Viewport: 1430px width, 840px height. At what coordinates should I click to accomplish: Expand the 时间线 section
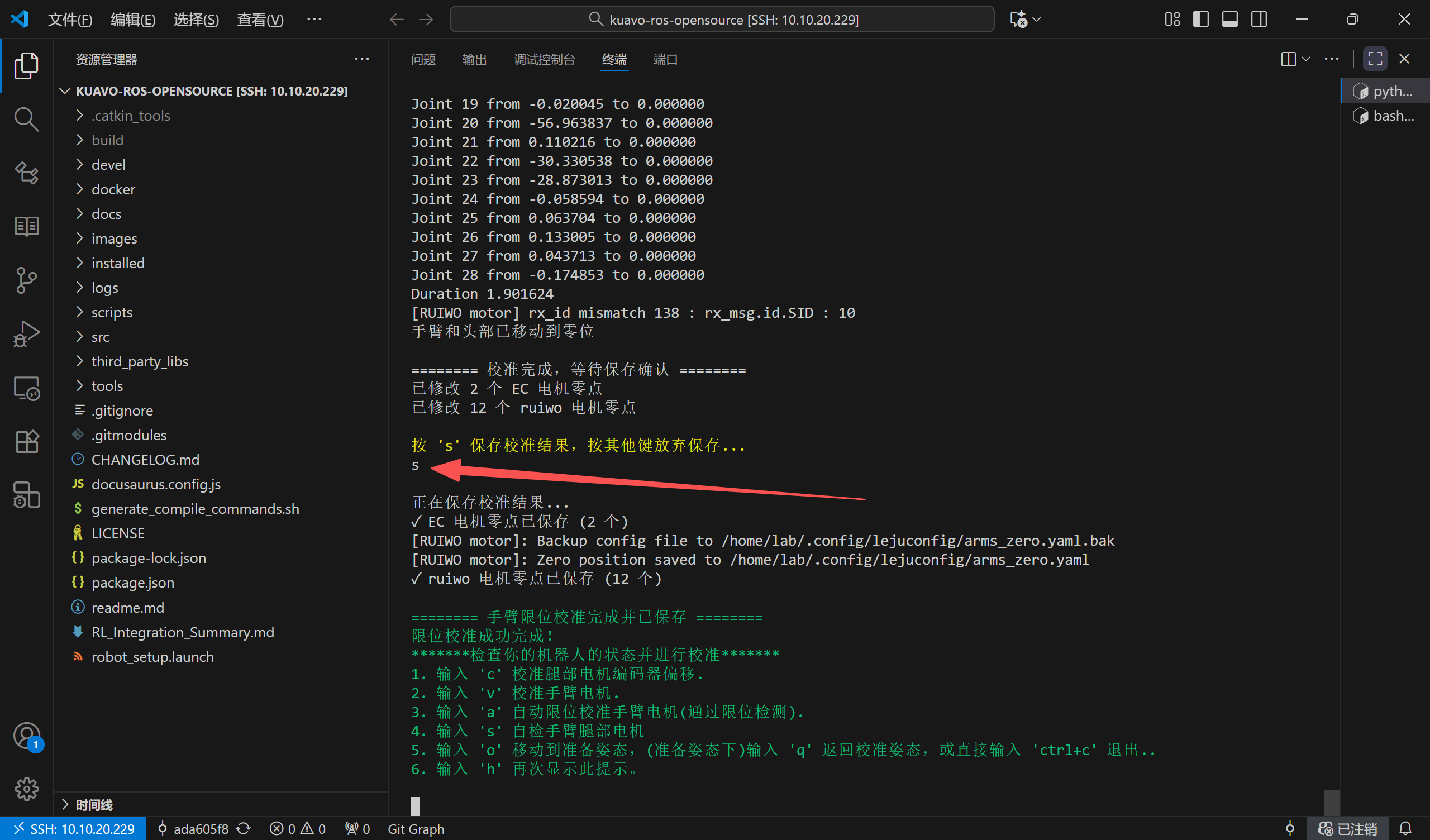tap(94, 805)
